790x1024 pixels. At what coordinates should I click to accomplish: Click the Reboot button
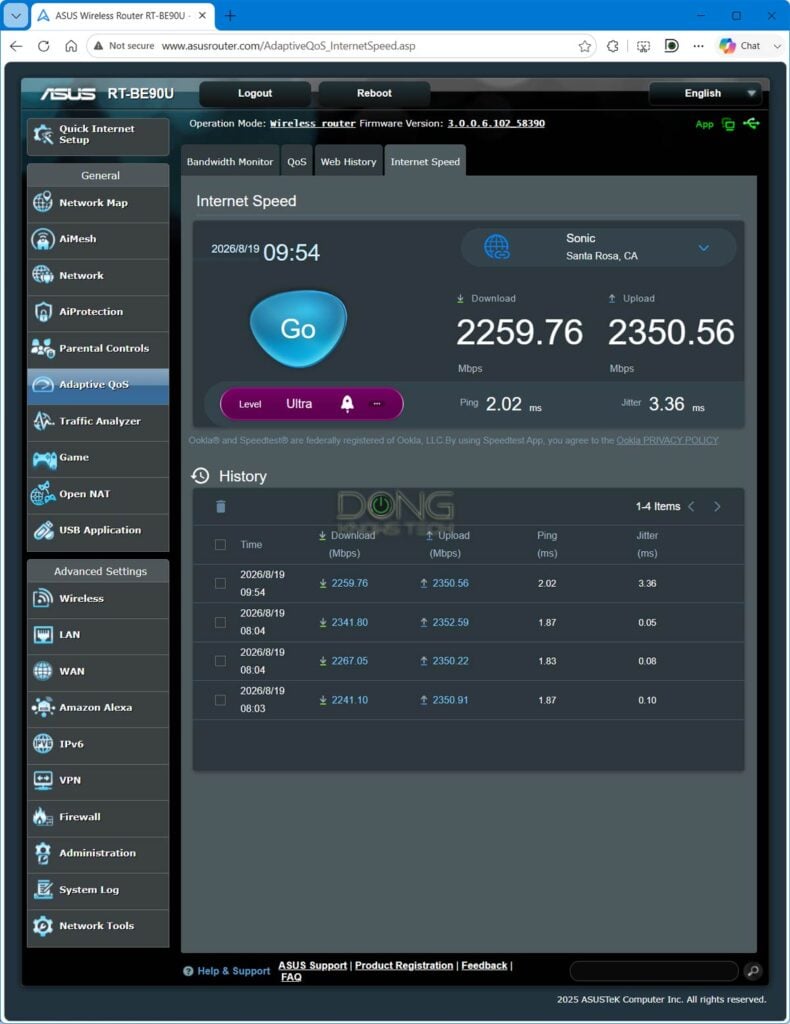(x=374, y=93)
